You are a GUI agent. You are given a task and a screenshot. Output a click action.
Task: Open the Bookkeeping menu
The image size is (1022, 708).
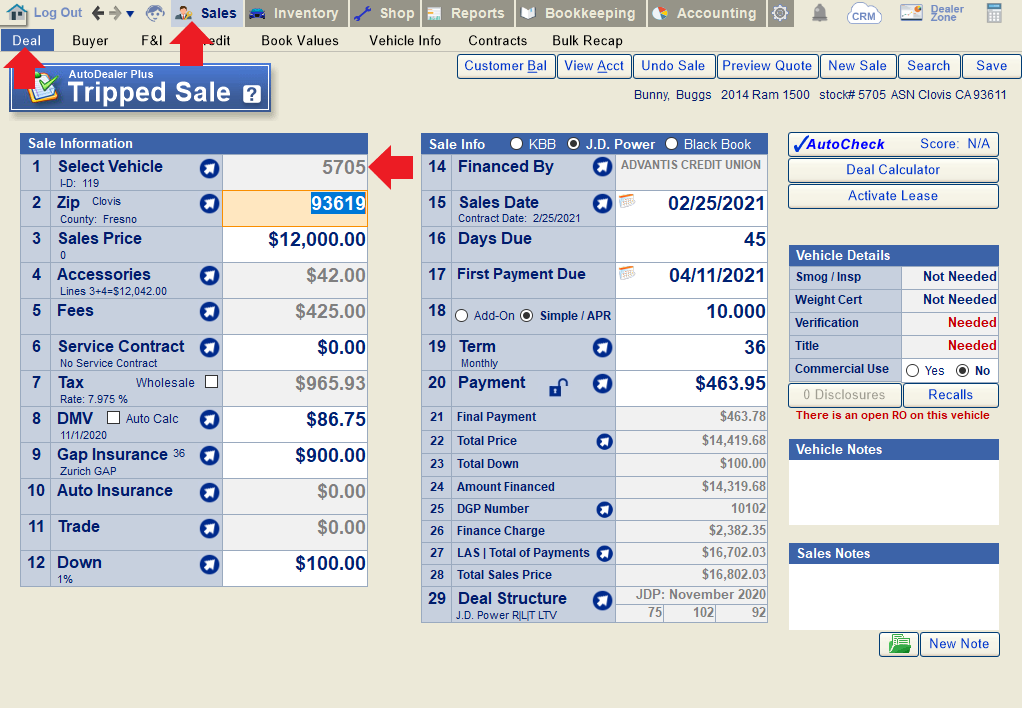581,13
